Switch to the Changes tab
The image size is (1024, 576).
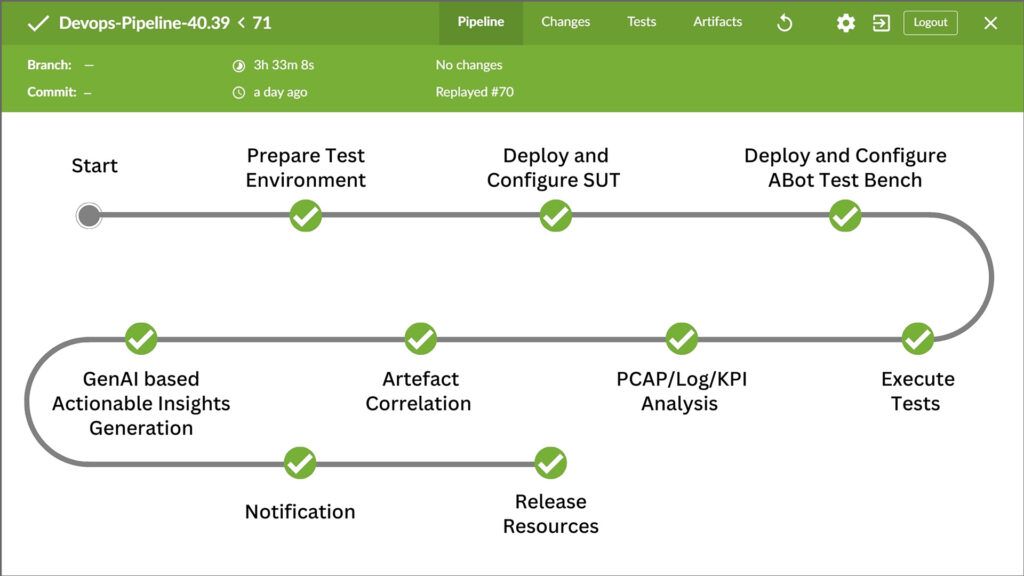point(566,22)
